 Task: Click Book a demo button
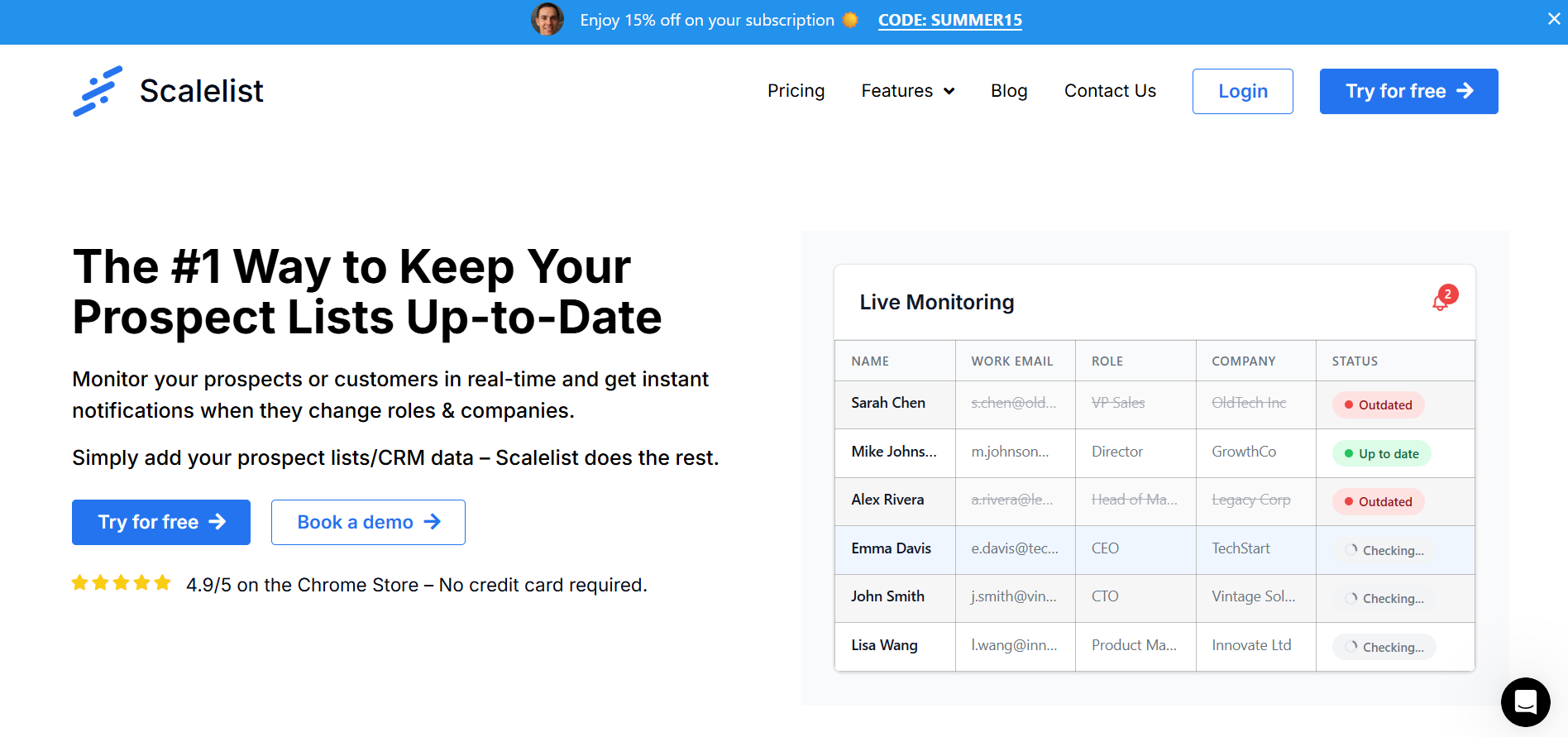tap(368, 522)
